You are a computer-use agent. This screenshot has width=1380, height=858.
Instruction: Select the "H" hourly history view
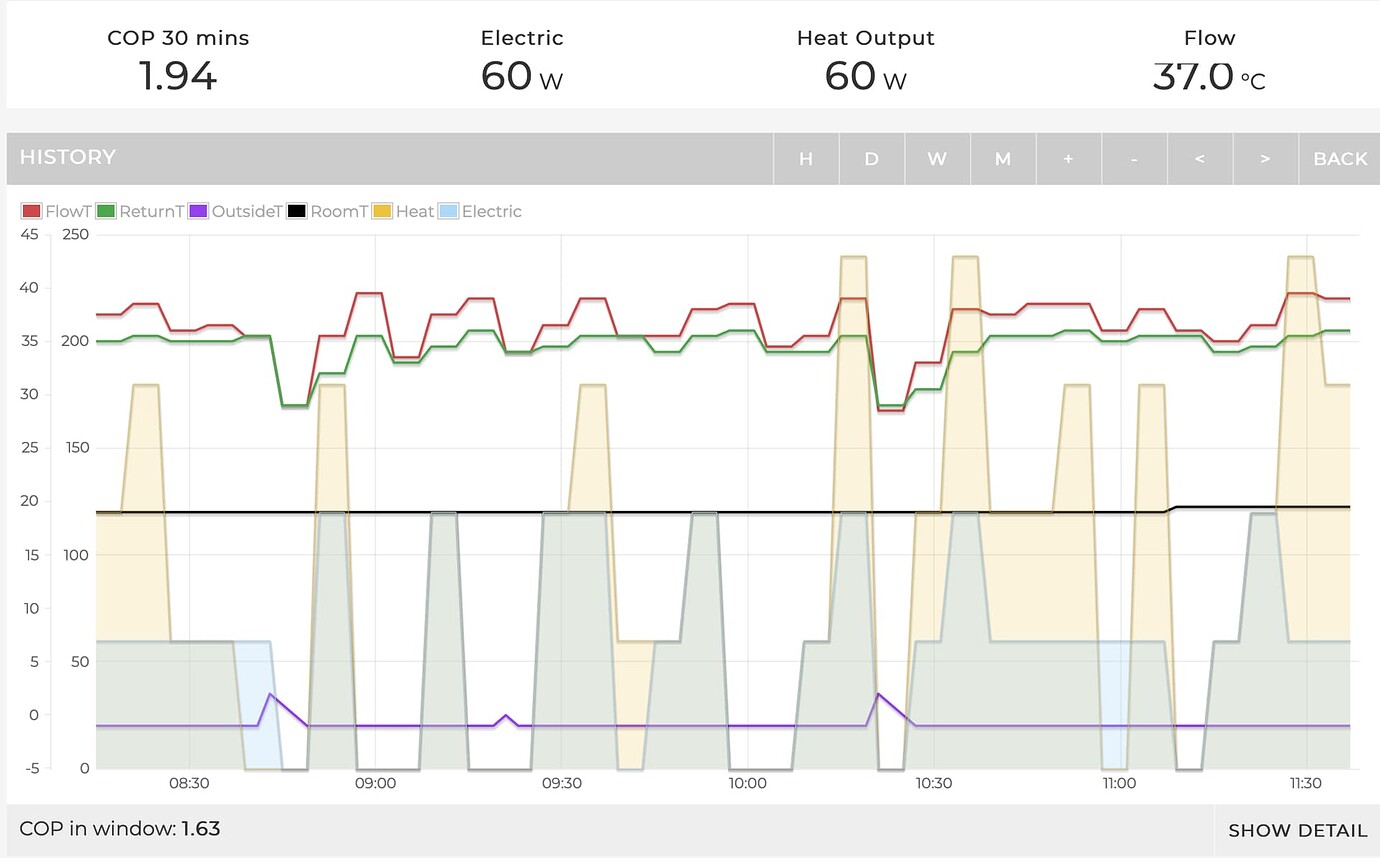click(806, 158)
